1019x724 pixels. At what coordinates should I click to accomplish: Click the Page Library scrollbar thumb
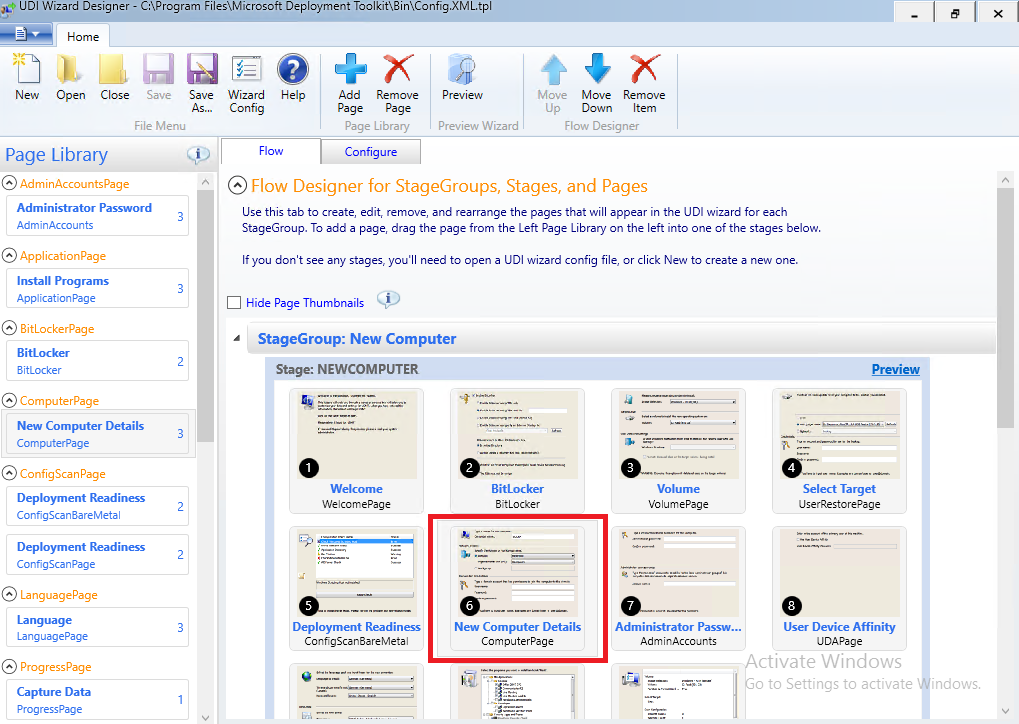(x=205, y=317)
